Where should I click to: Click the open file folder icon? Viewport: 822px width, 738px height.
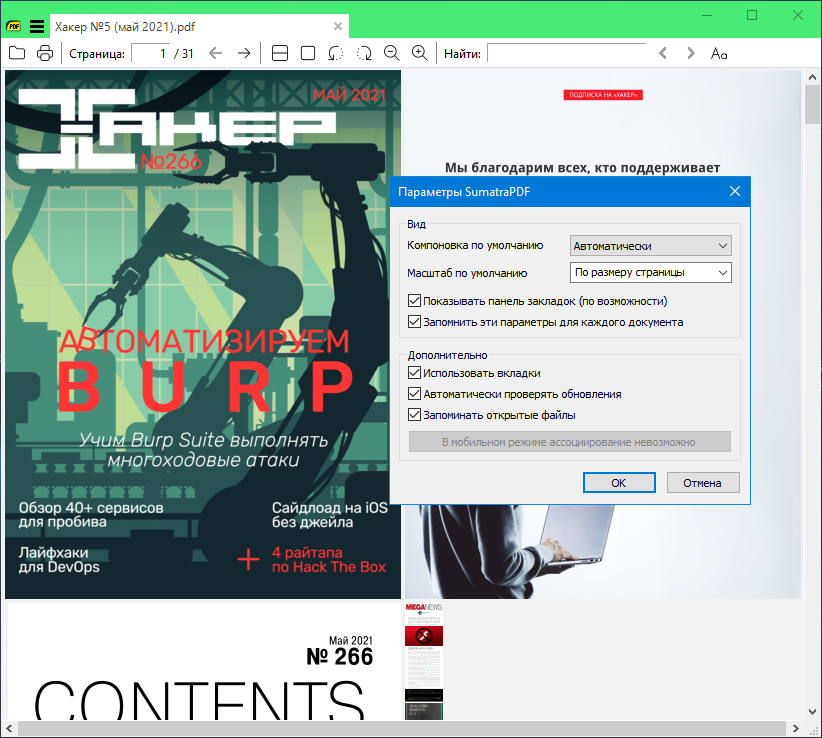pyautogui.click(x=17, y=53)
